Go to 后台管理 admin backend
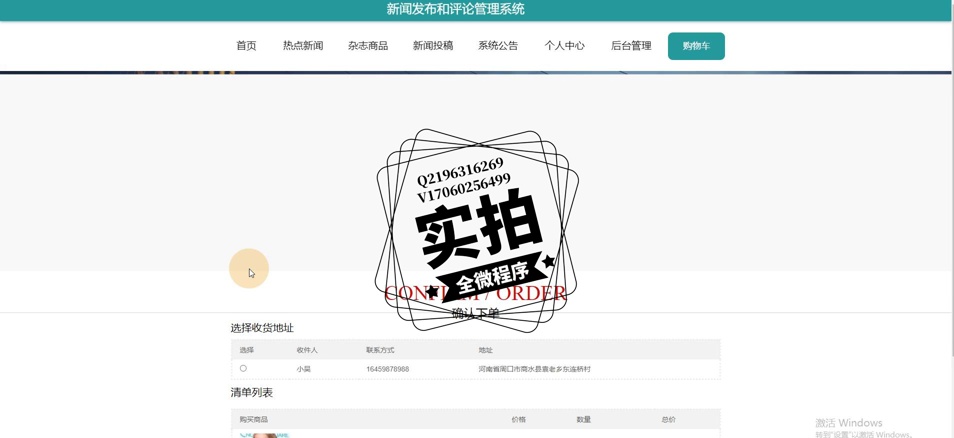This screenshot has height=438, width=954. point(631,46)
